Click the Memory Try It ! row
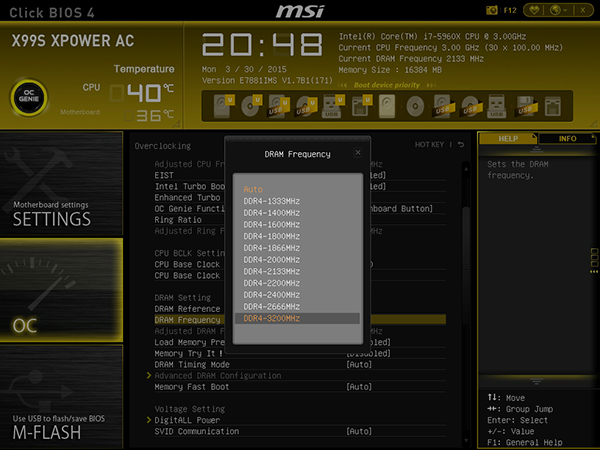The image size is (600, 450). (300, 354)
